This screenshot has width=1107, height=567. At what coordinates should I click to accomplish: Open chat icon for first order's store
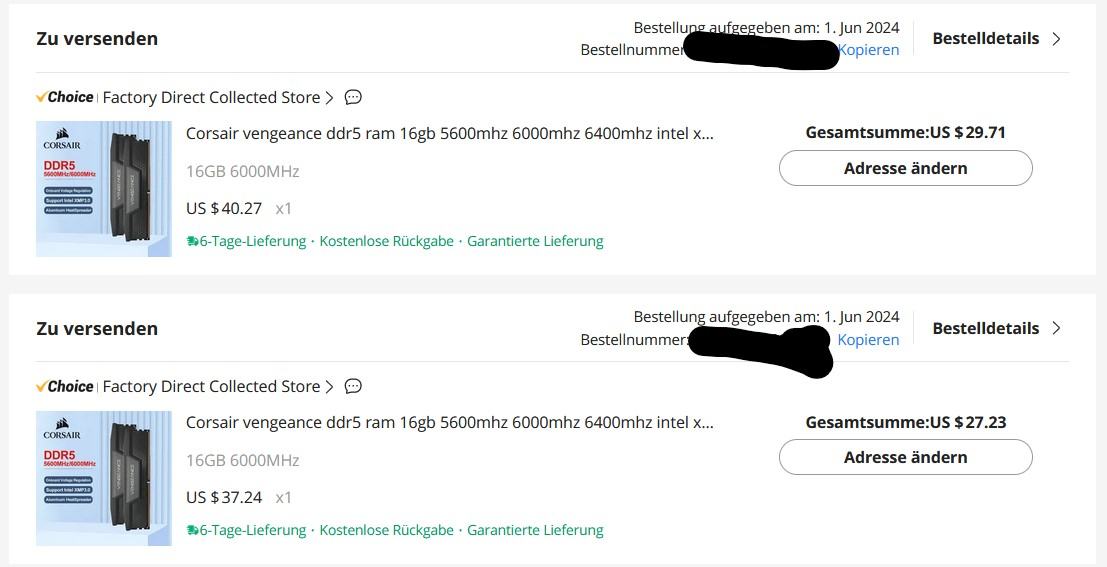coord(353,97)
